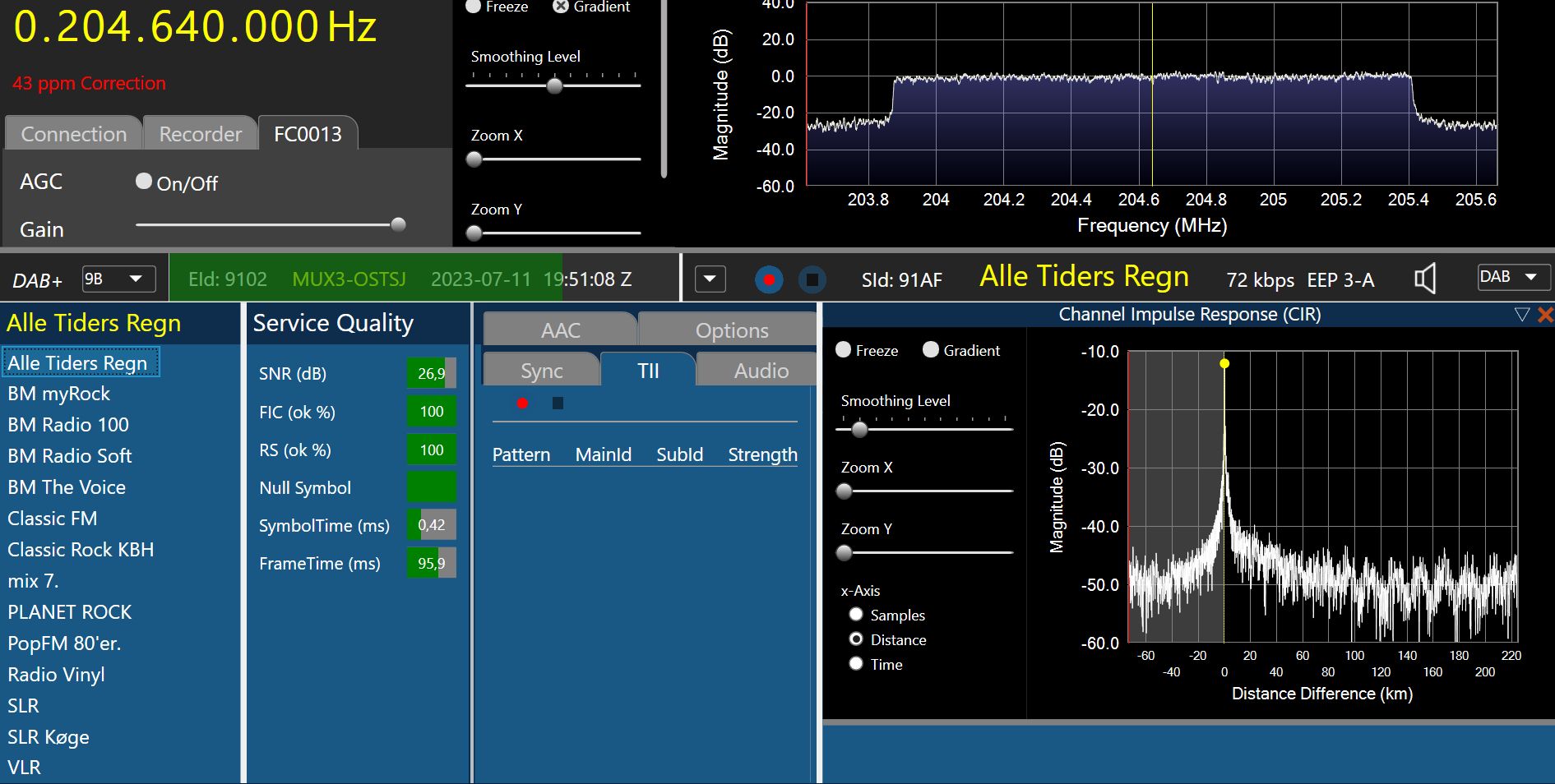
Task: Start recording with the red record button
Action: [769, 280]
